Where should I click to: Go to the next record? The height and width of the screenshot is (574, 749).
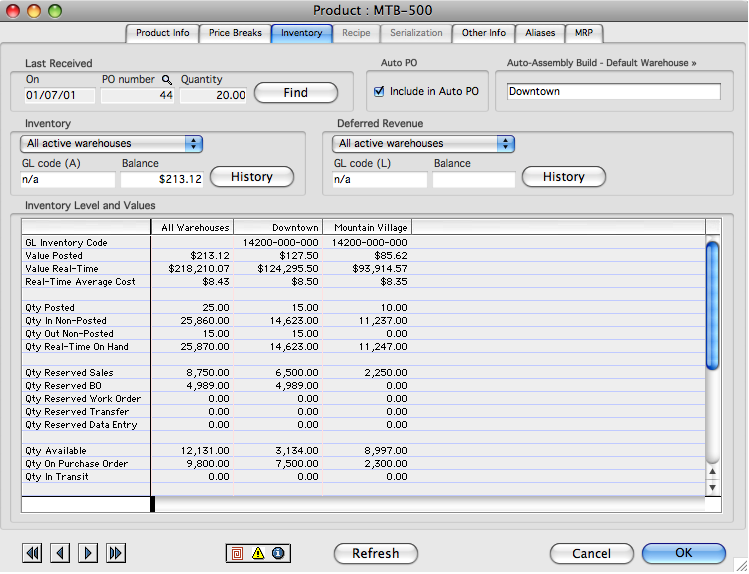pos(87,553)
